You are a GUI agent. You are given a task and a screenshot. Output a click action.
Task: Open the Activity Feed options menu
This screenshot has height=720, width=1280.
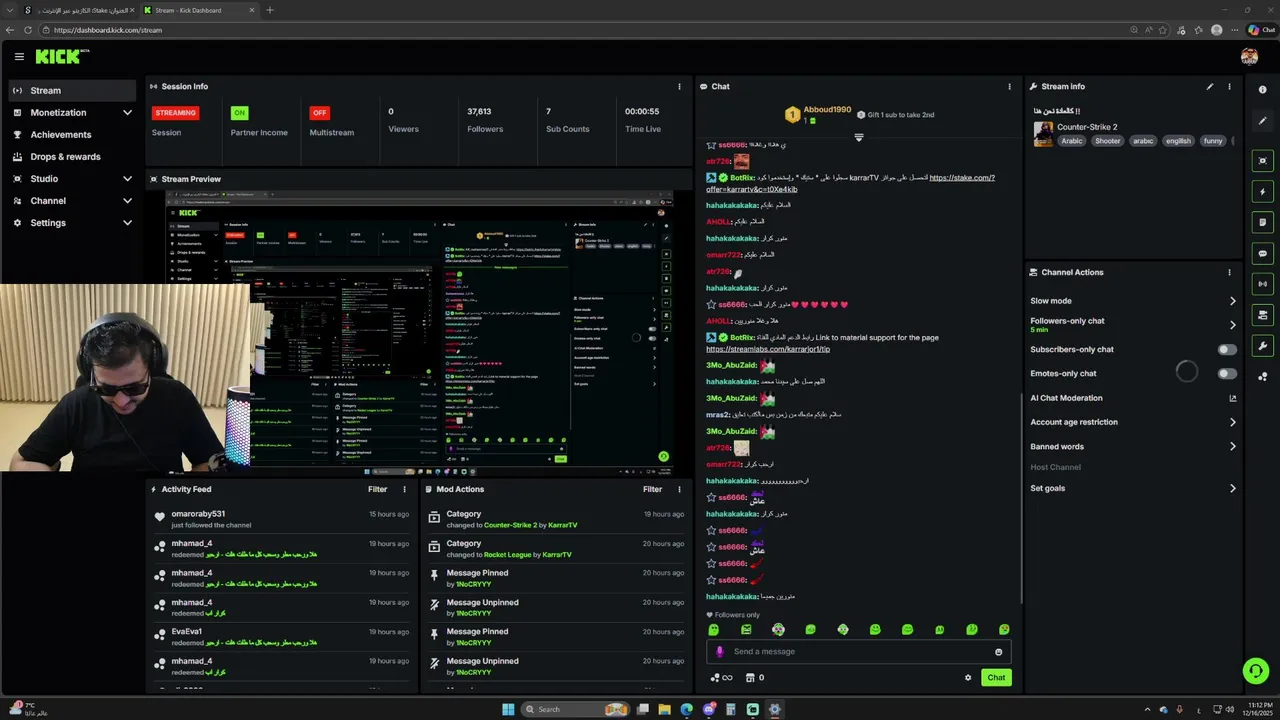point(404,489)
